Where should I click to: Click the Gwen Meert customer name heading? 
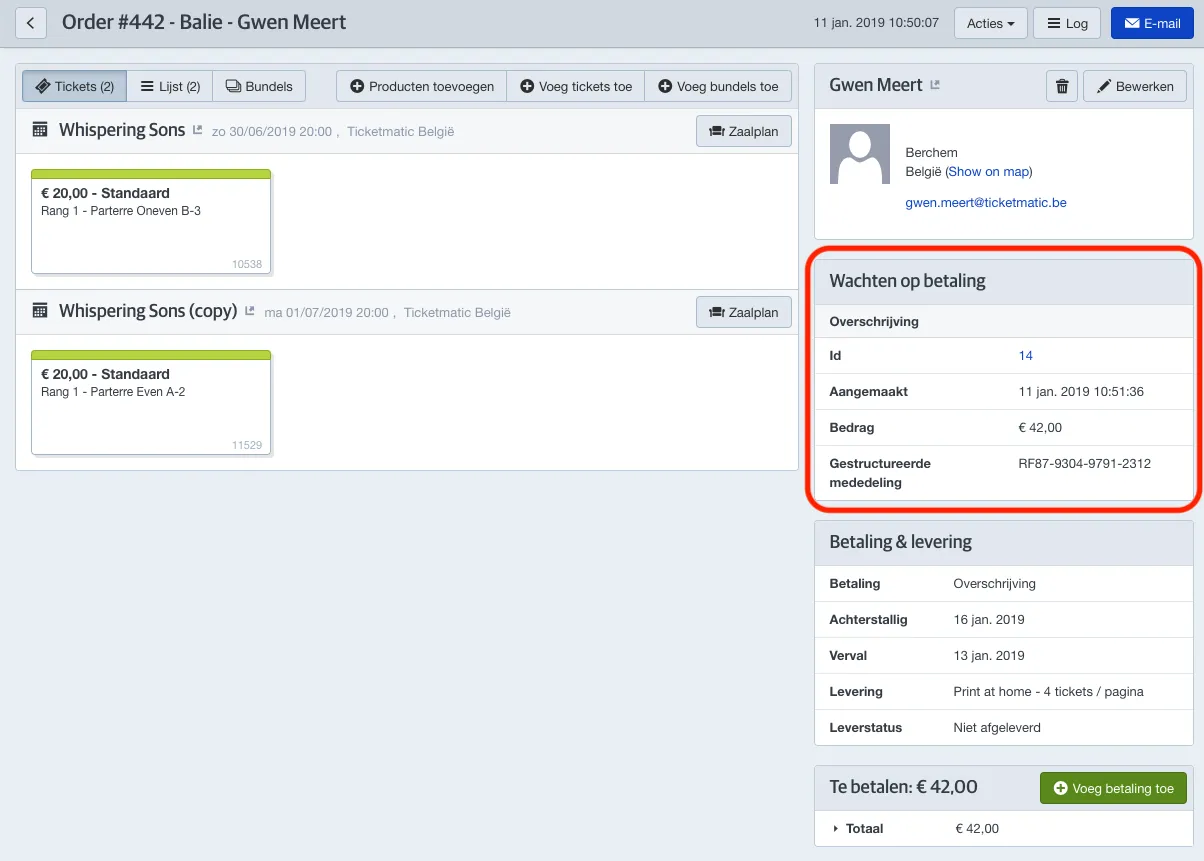pos(876,85)
